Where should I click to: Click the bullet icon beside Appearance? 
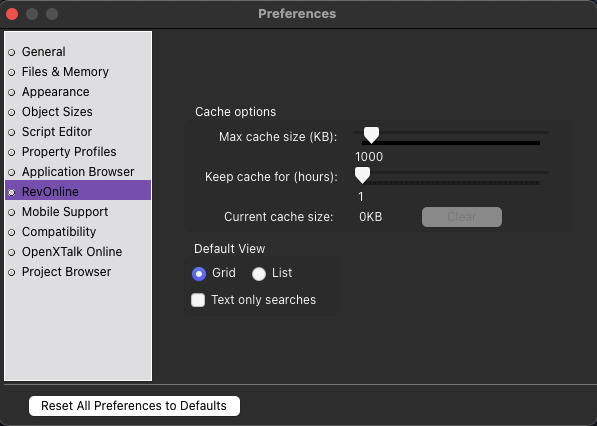12,92
